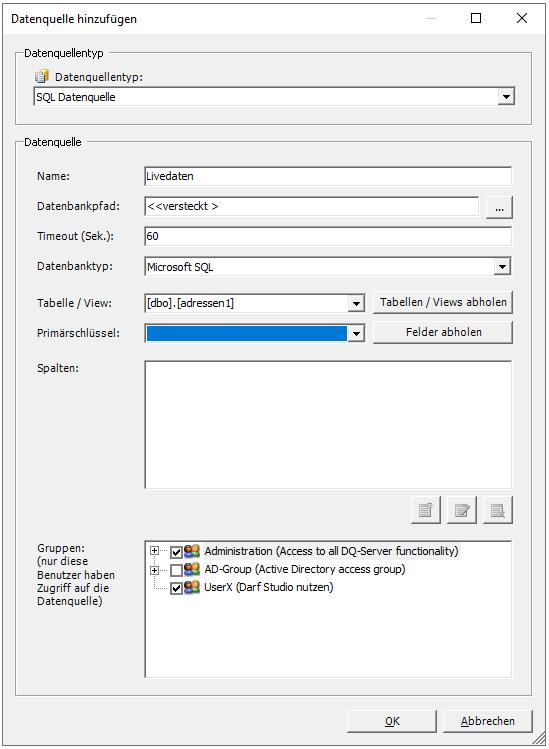Click the Datenquellentyp database icon
The width and height of the screenshot is (549, 749).
coord(42,76)
